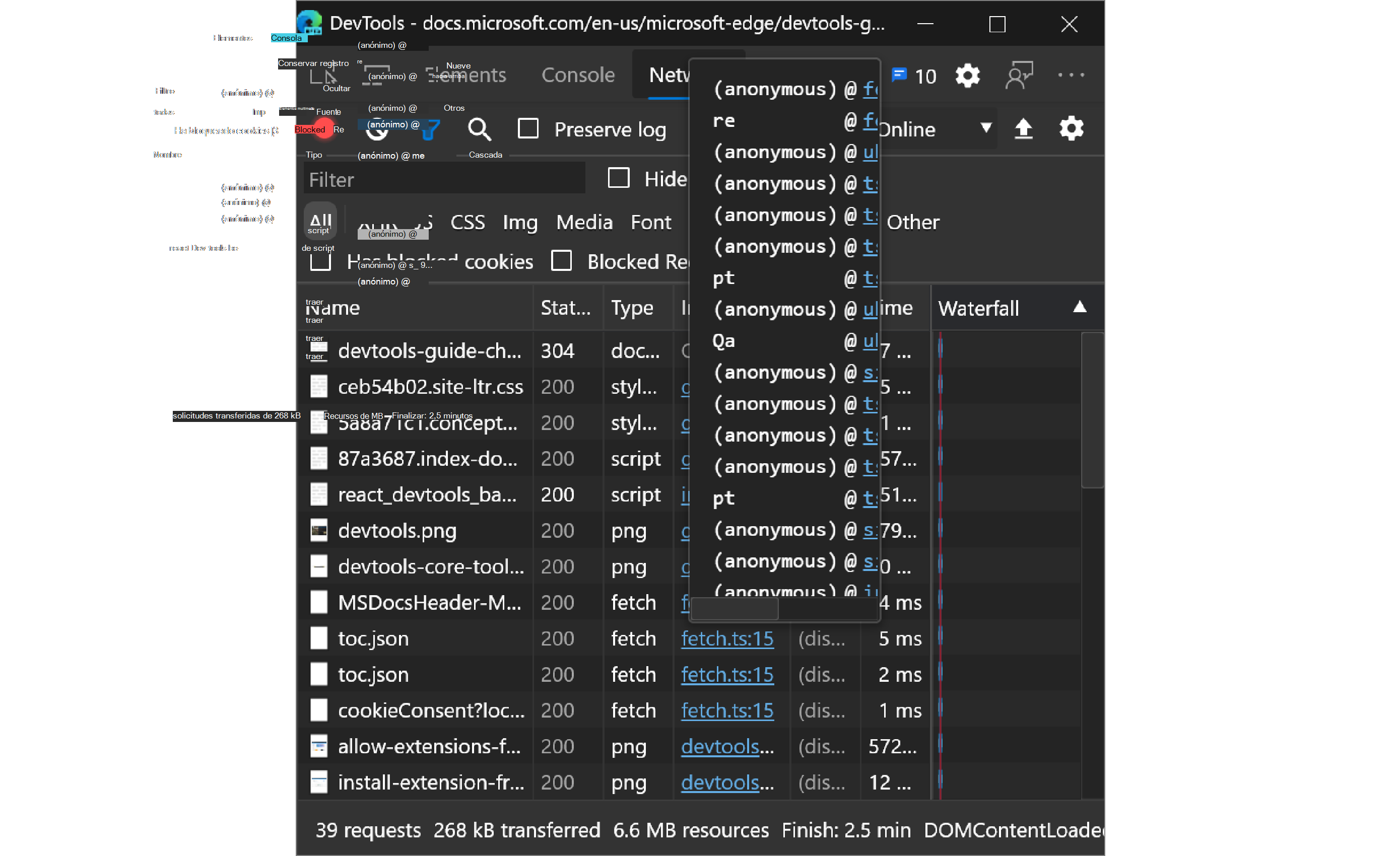Image resolution: width=1400 pixels, height=856 pixels.
Task: Click the requests table vertical scrollbar
Action: point(1092,410)
